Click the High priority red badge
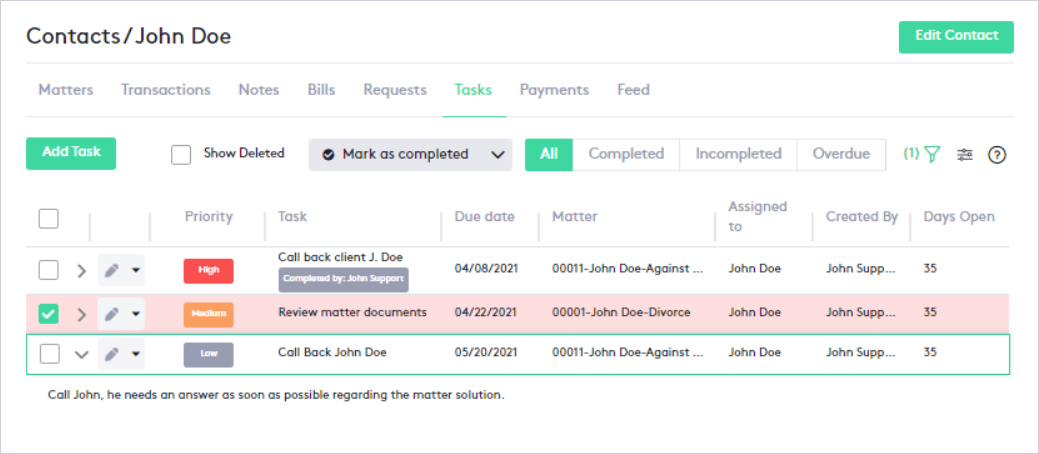Image resolution: width=1039 pixels, height=454 pixels. pyautogui.click(x=208, y=270)
